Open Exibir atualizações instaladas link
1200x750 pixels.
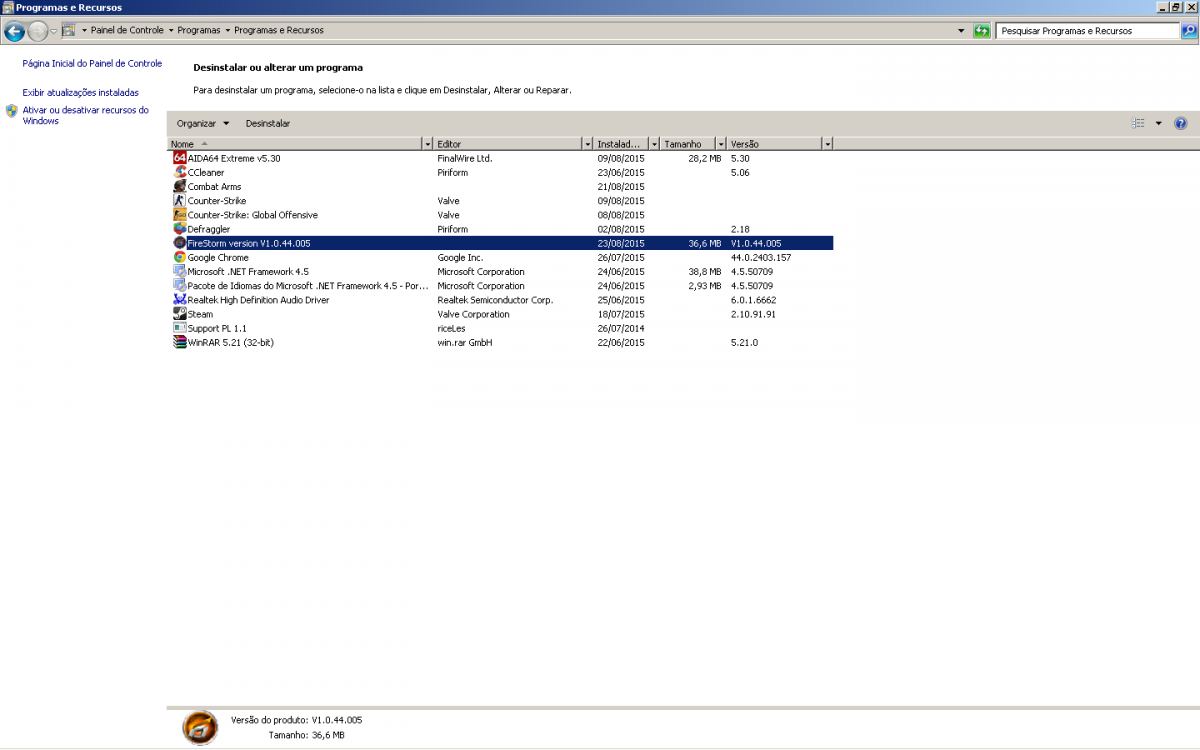[81, 92]
